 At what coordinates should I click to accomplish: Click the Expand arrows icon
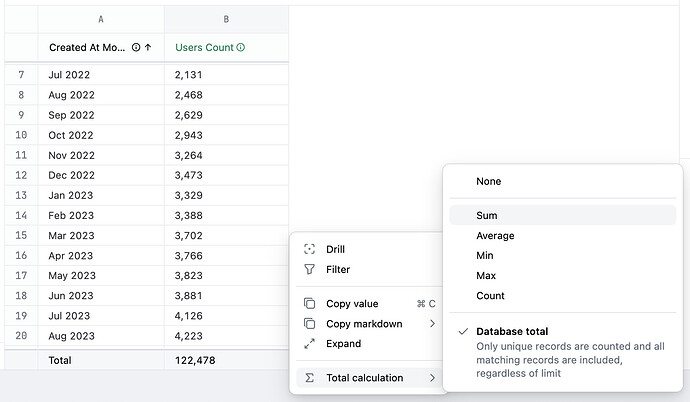pyautogui.click(x=309, y=344)
